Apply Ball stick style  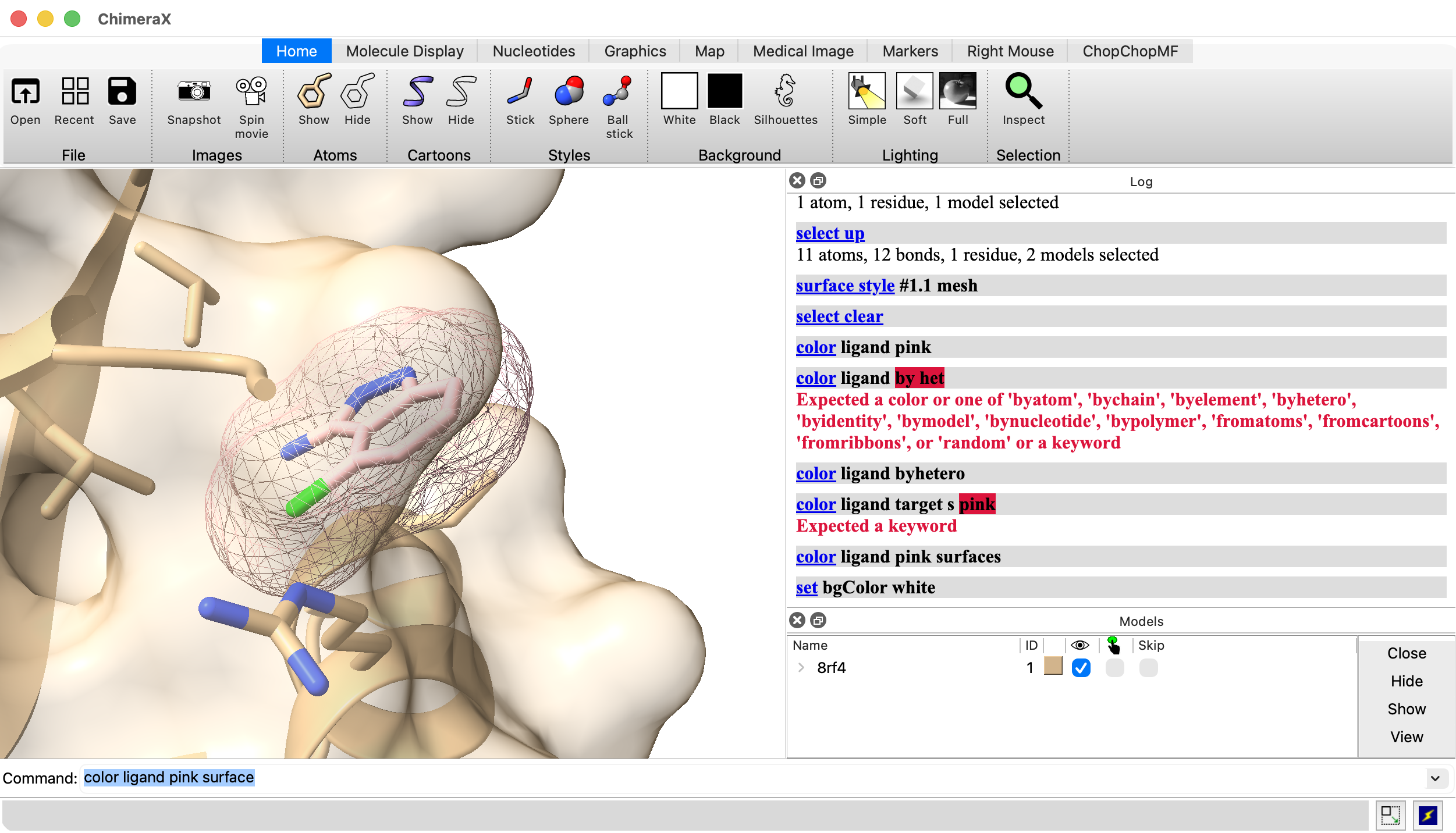(x=619, y=92)
